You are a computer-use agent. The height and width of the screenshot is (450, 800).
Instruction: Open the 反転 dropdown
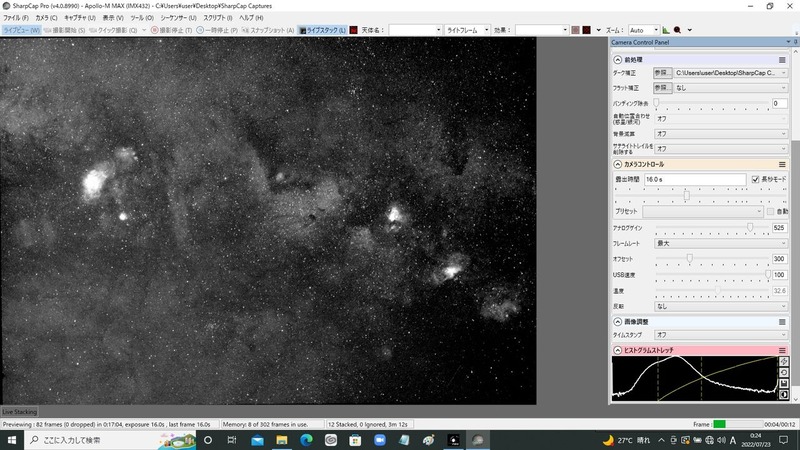click(x=721, y=306)
